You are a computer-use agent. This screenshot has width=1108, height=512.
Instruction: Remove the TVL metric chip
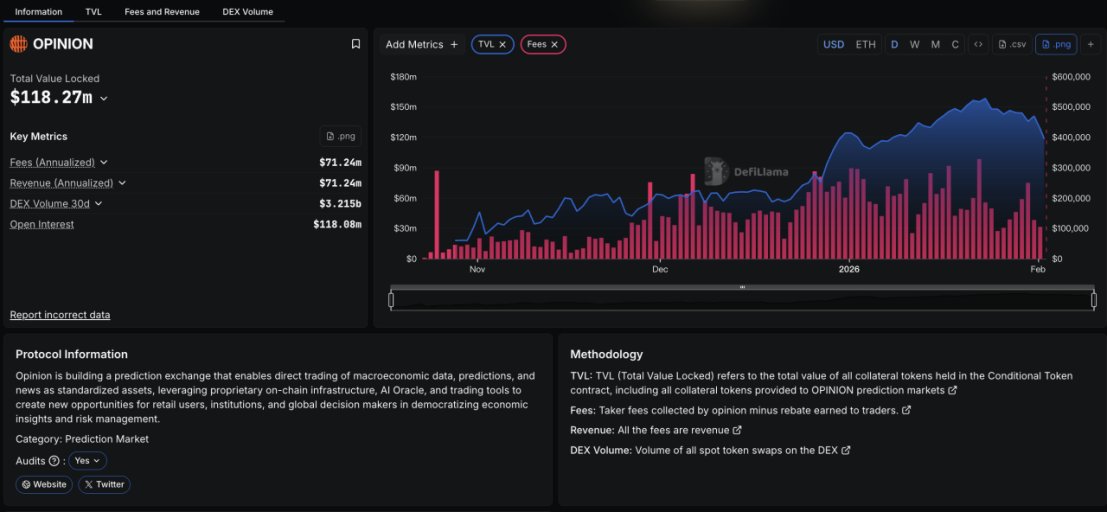click(x=502, y=44)
